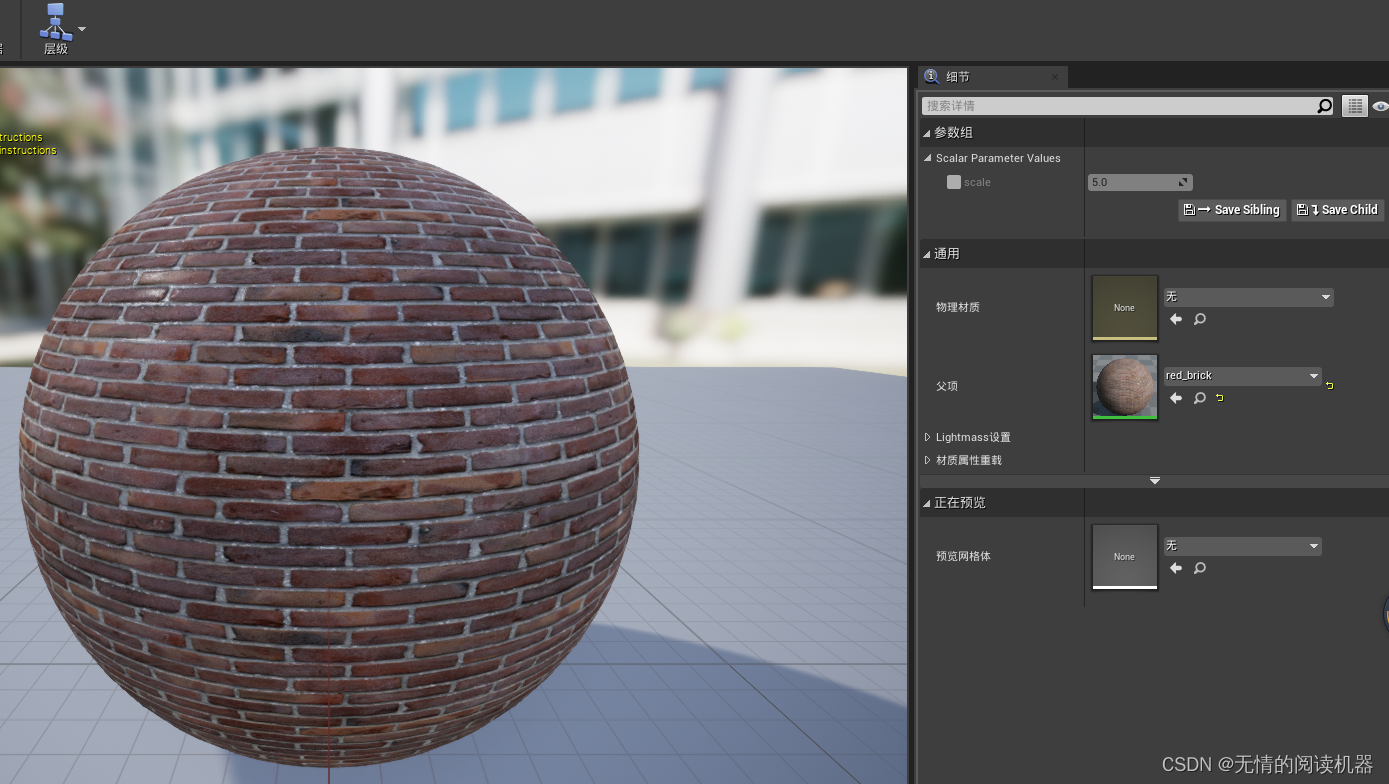
Task: Browse 物理材质 asset with magnifier icon
Action: [1199, 319]
